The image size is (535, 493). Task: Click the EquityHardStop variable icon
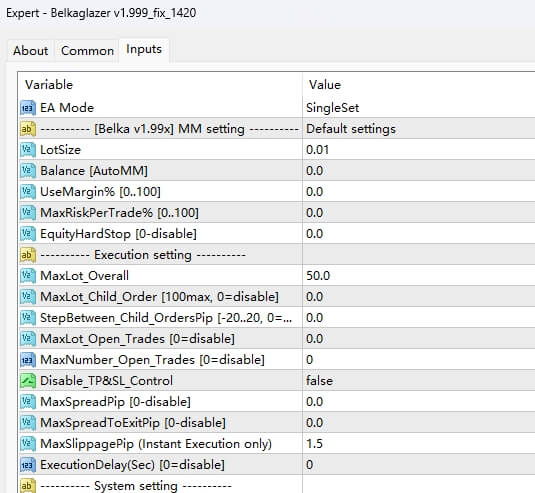(x=28, y=234)
